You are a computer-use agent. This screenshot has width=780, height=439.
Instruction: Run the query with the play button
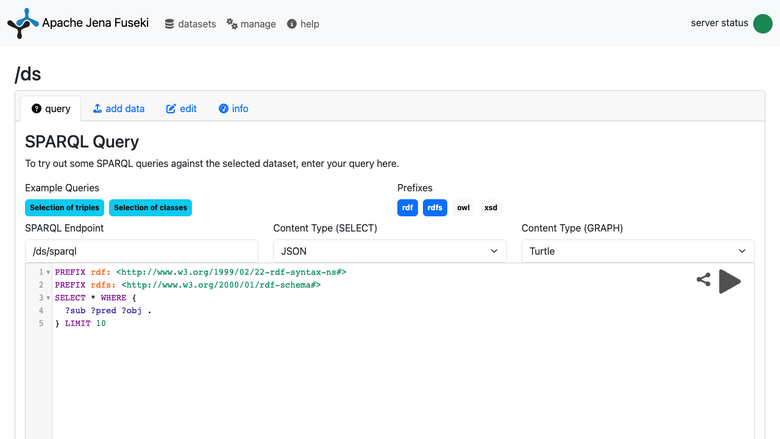(x=730, y=281)
